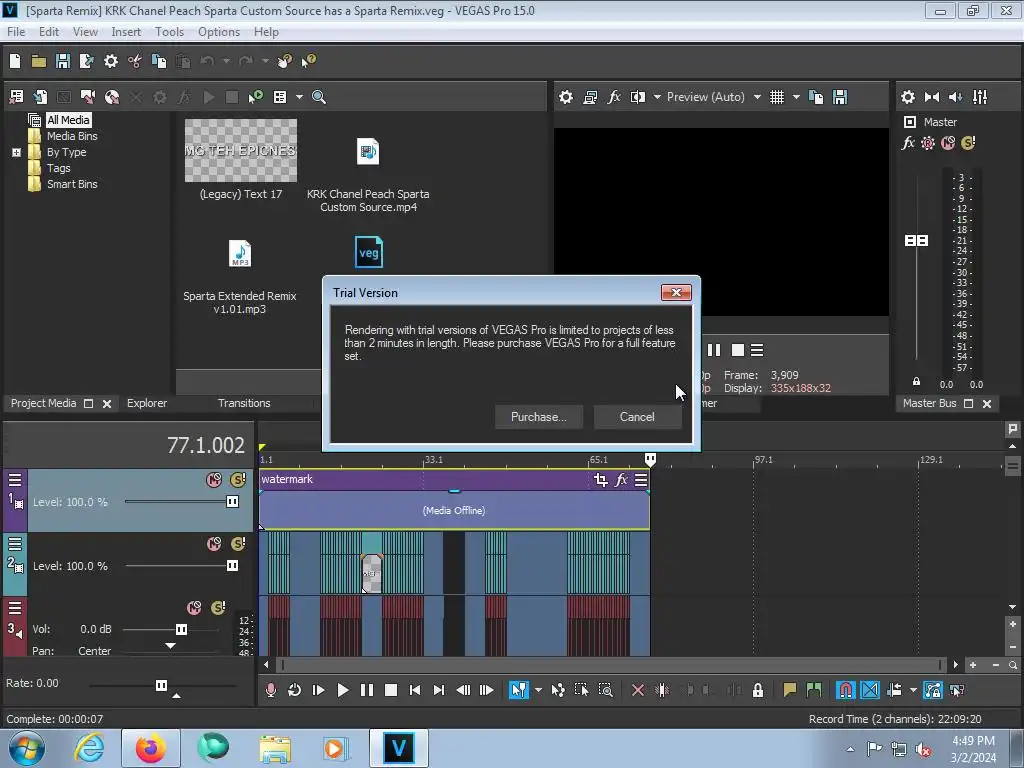This screenshot has width=1024, height=768.
Task: Mute audio track 3
Action: pos(194,608)
